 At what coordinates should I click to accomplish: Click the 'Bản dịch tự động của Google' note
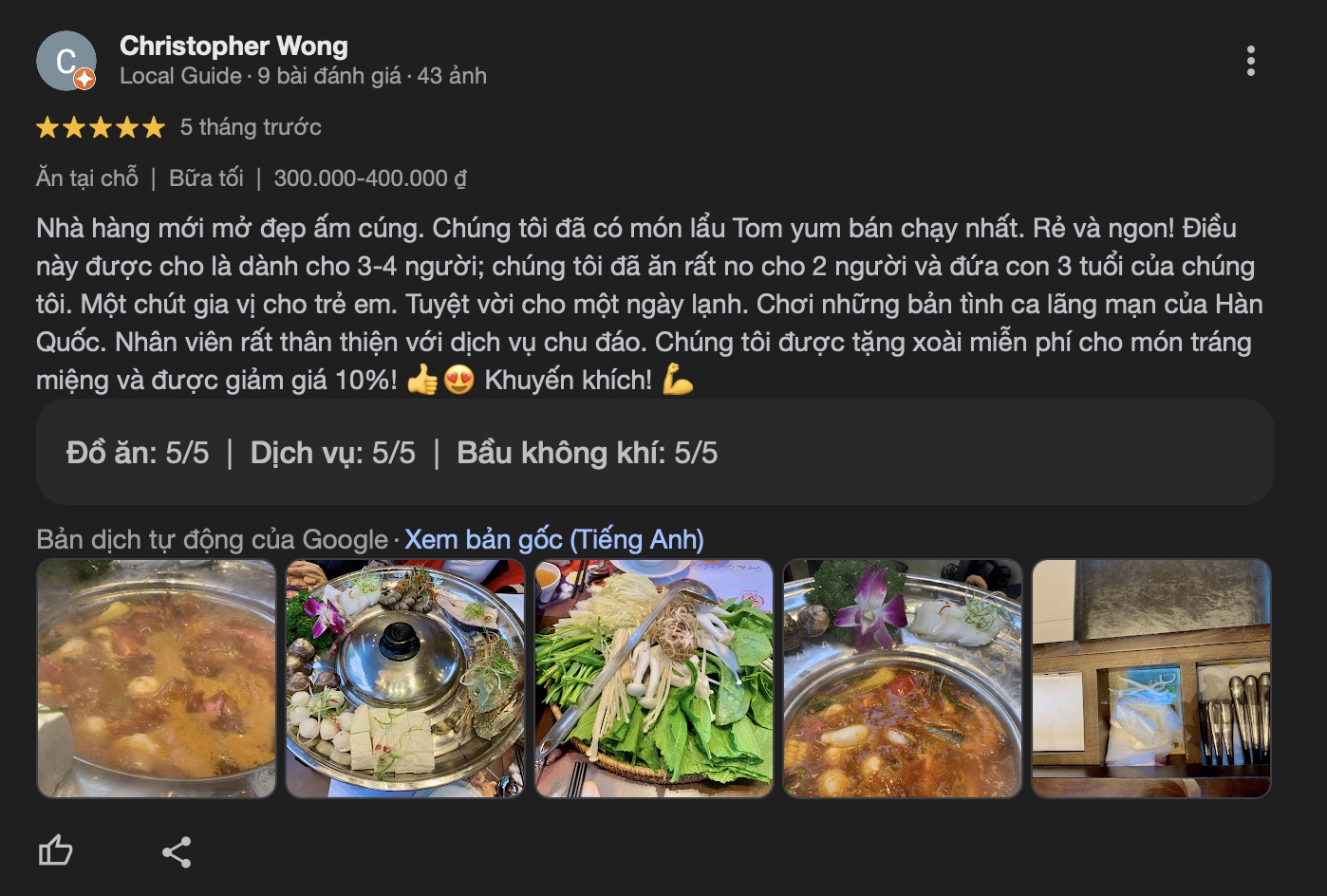point(213,539)
